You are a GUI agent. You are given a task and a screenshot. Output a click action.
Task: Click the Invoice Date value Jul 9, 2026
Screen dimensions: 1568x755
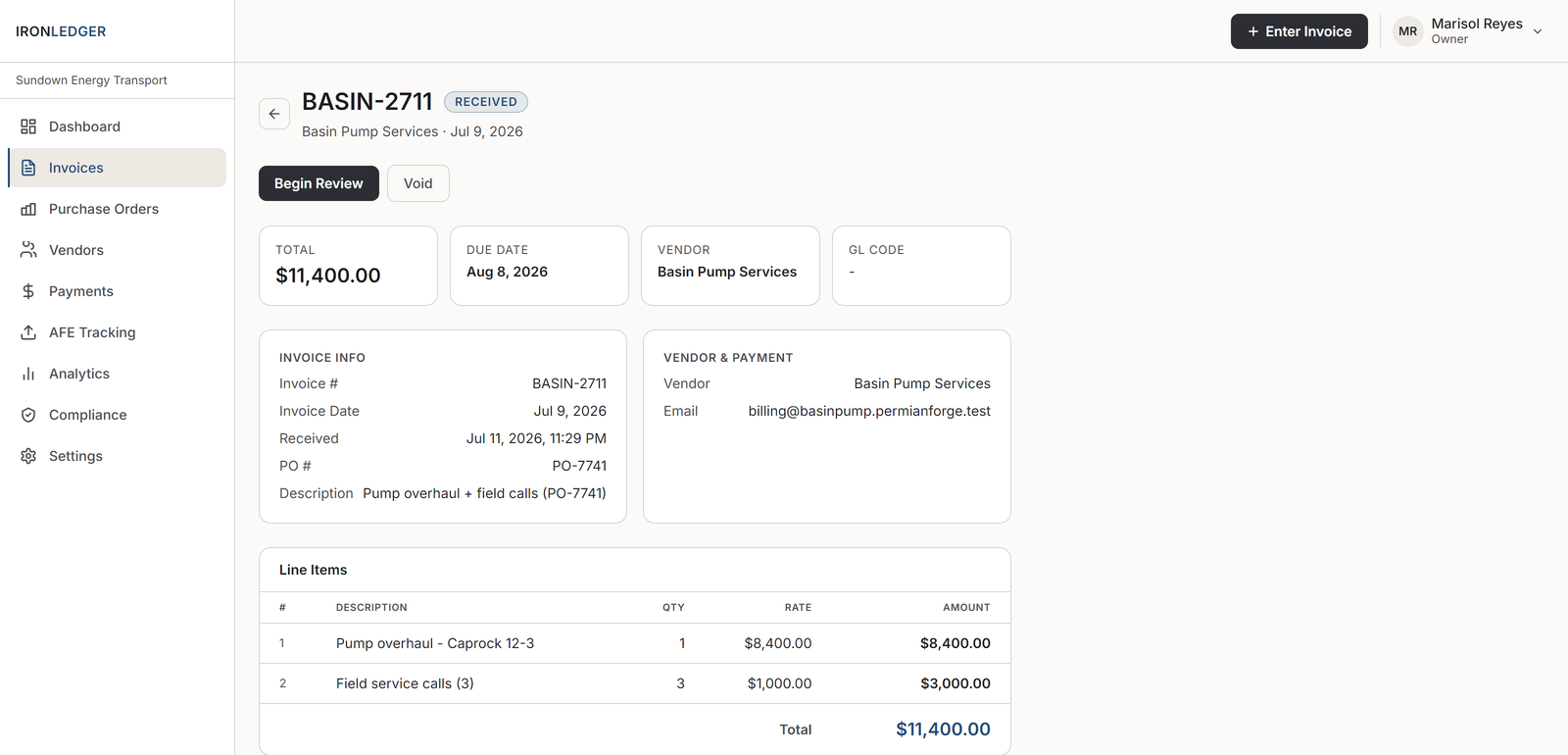[569, 411]
